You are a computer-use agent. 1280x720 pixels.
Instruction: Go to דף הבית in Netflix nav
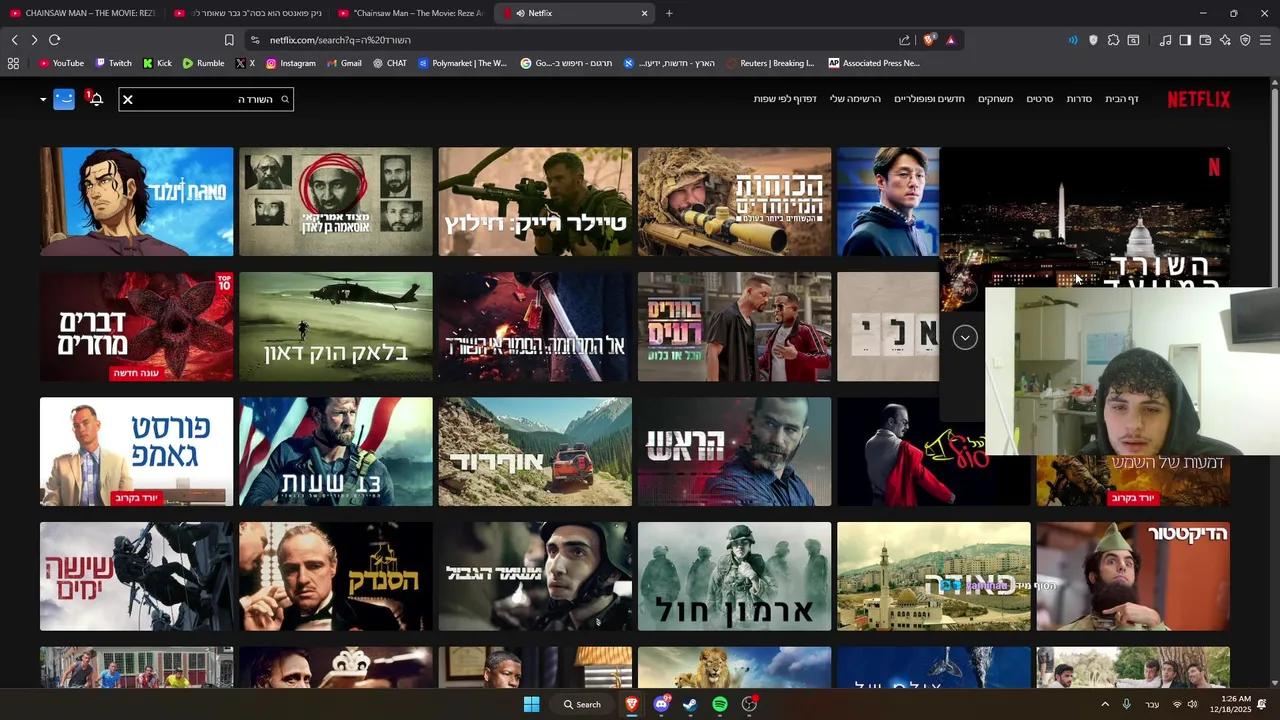tap(1122, 99)
